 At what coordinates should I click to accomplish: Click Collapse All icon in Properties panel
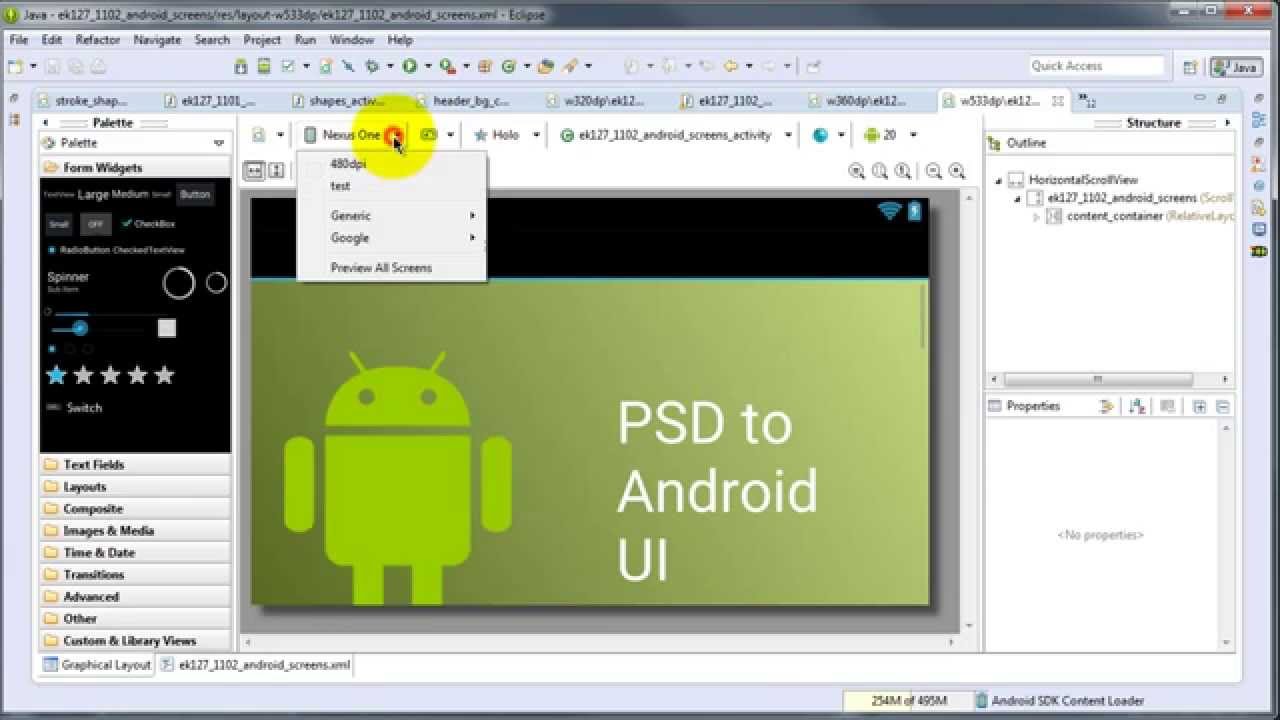(x=1222, y=406)
